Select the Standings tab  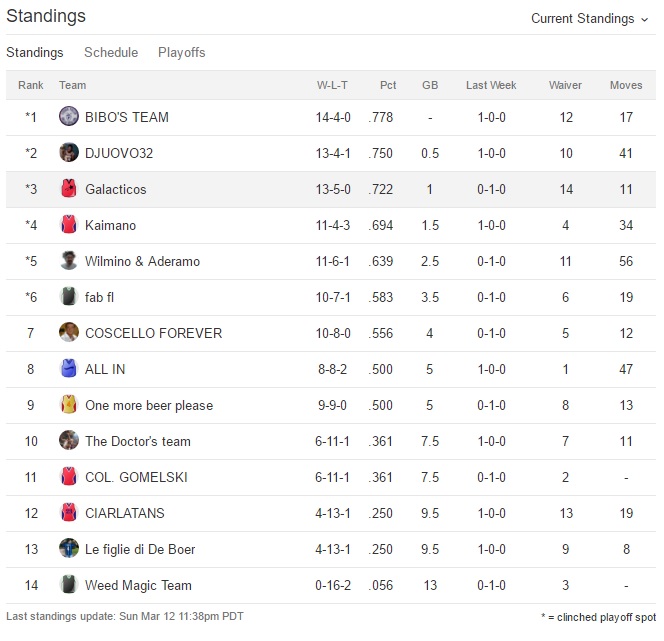[x=35, y=52]
